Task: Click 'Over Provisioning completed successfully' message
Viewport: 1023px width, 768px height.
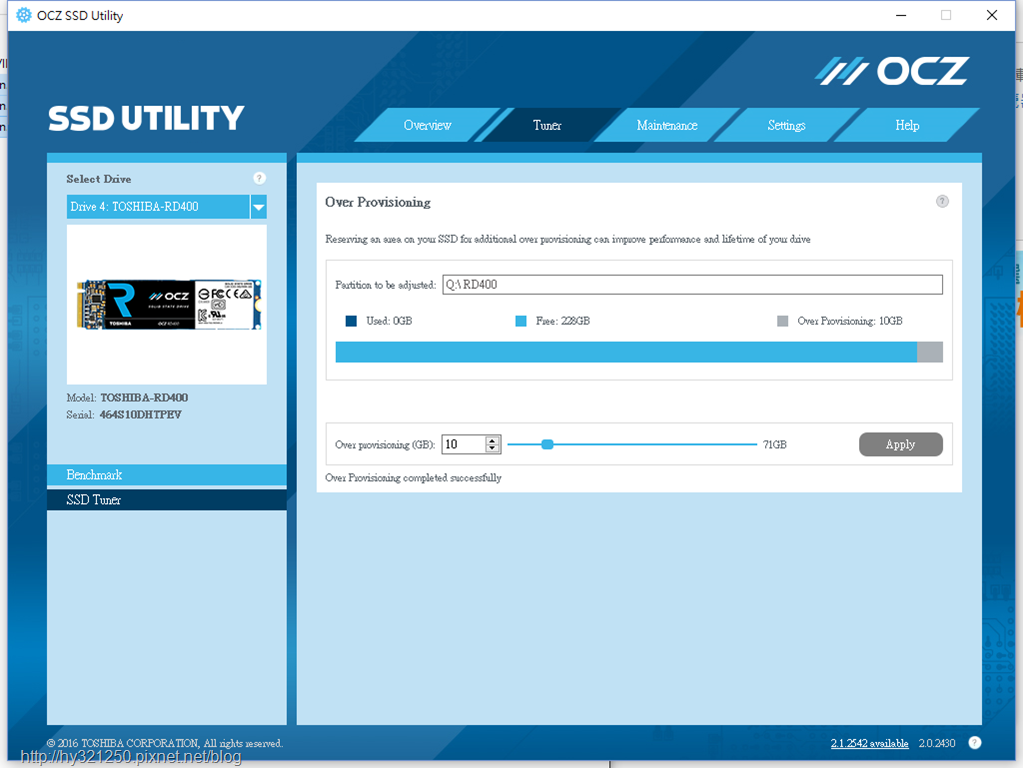Action: (413, 478)
